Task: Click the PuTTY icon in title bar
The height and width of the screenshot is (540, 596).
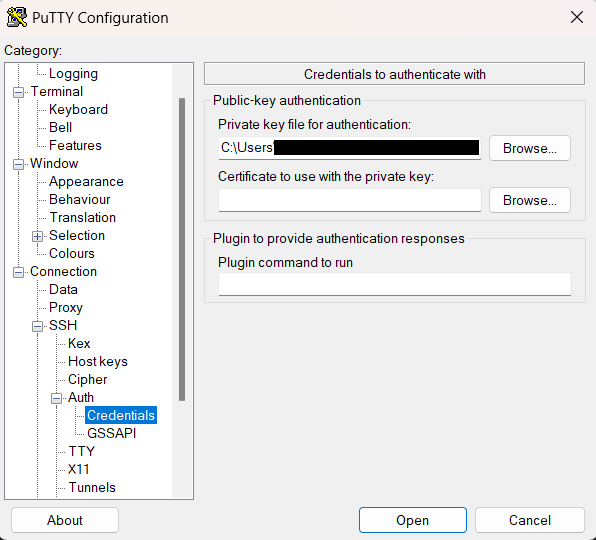Action: (x=17, y=17)
